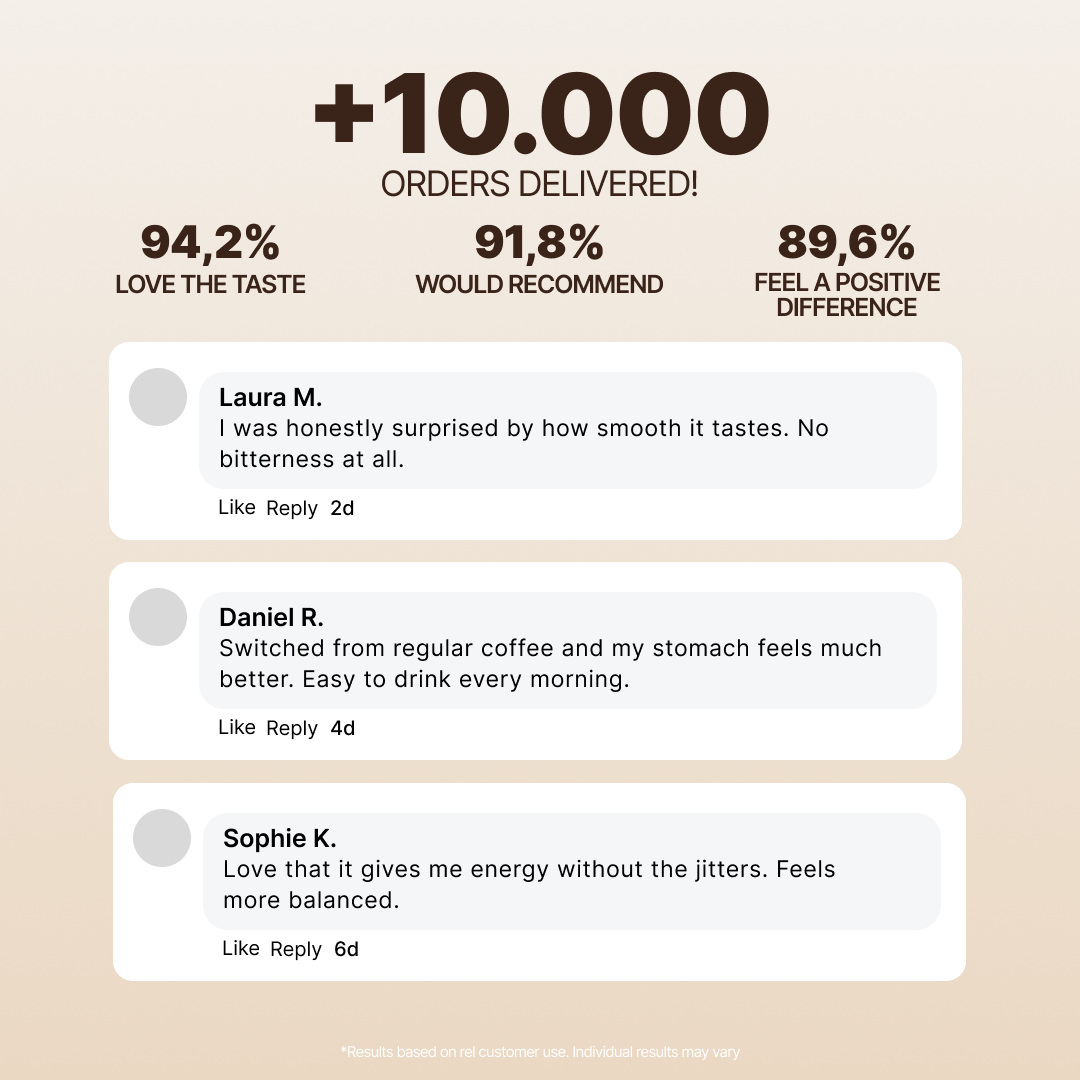The width and height of the screenshot is (1080, 1080).
Task: Open the Sophie K. commenter name
Action: pyautogui.click(x=279, y=838)
